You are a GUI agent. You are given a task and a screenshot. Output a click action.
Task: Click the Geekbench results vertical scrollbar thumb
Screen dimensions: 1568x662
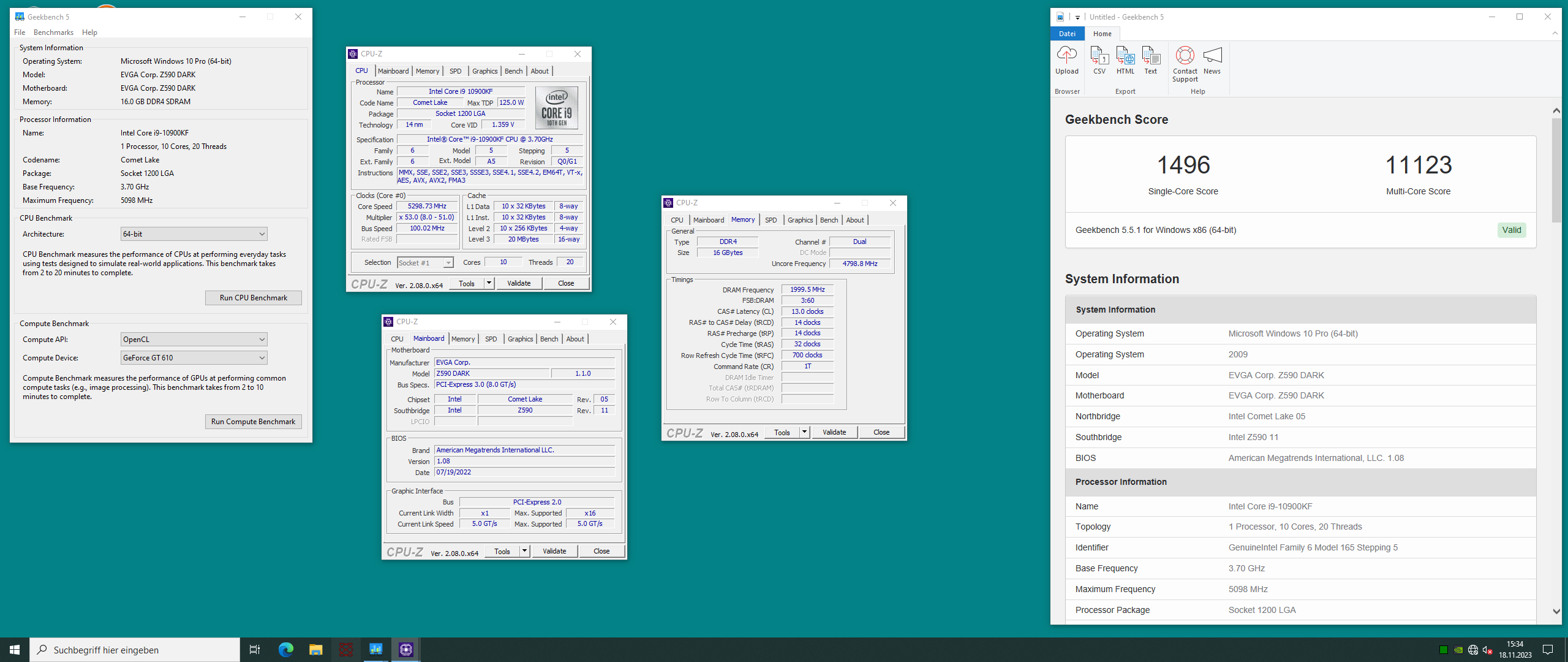1556,170
